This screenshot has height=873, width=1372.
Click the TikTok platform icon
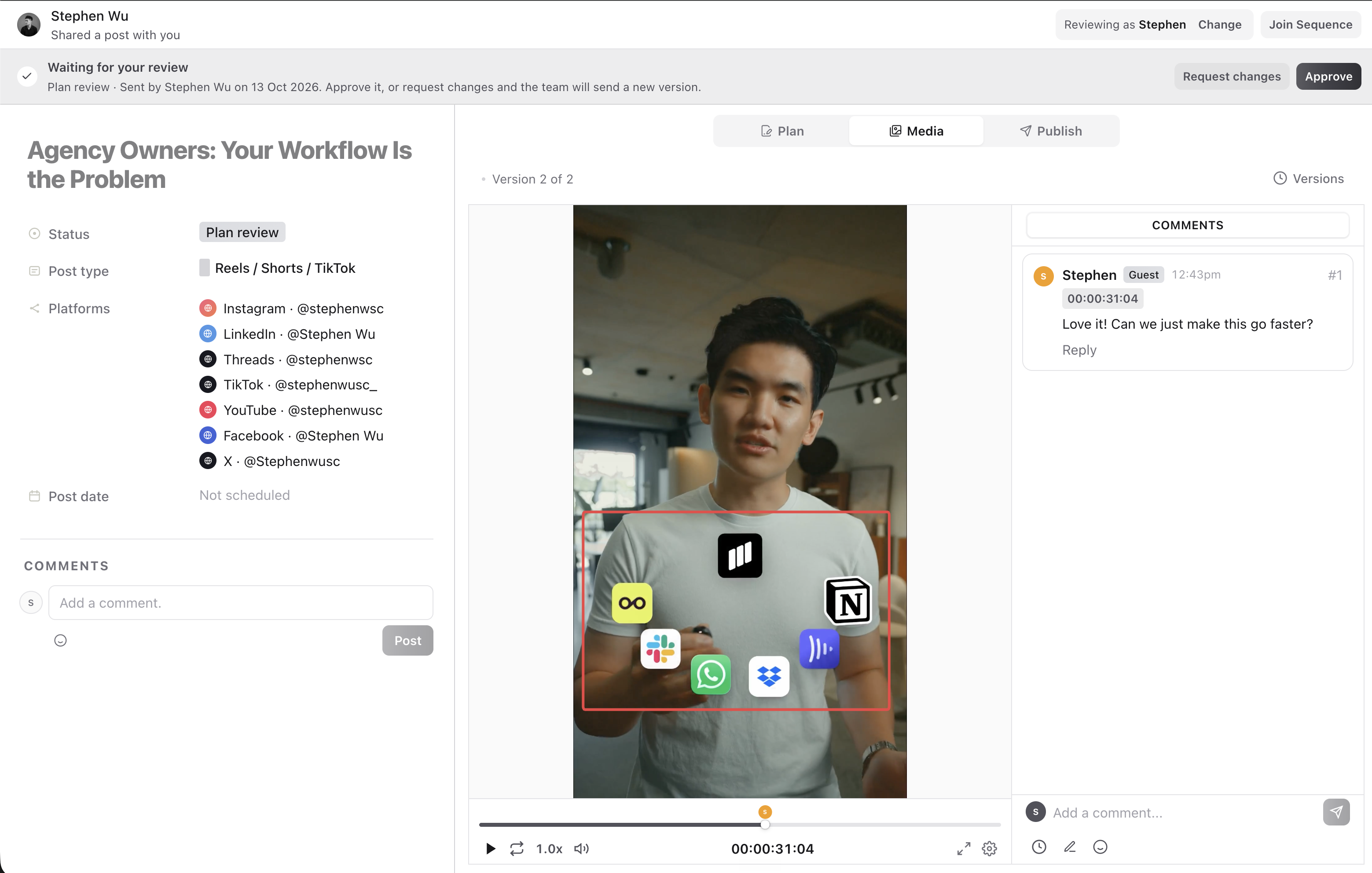tap(208, 385)
